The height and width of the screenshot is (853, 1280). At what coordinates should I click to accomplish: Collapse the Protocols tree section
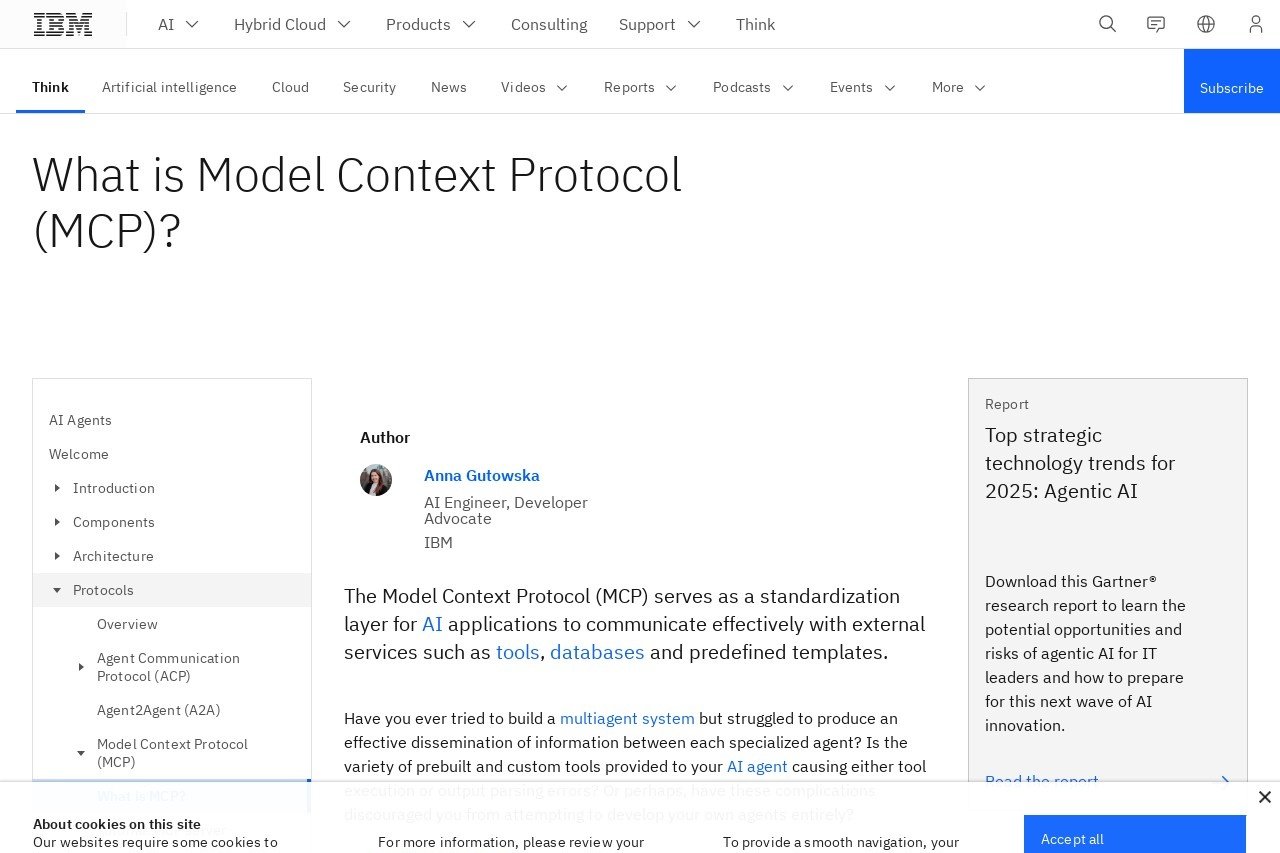(x=57, y=590)
